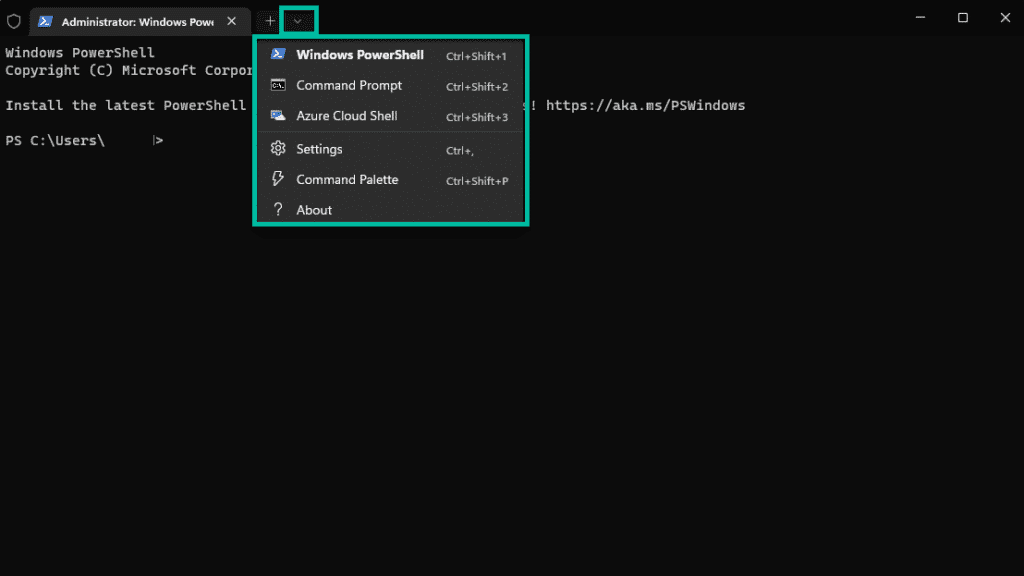
Task: Click the Azure Cloud Shell cloud icon
Action: 278,117
